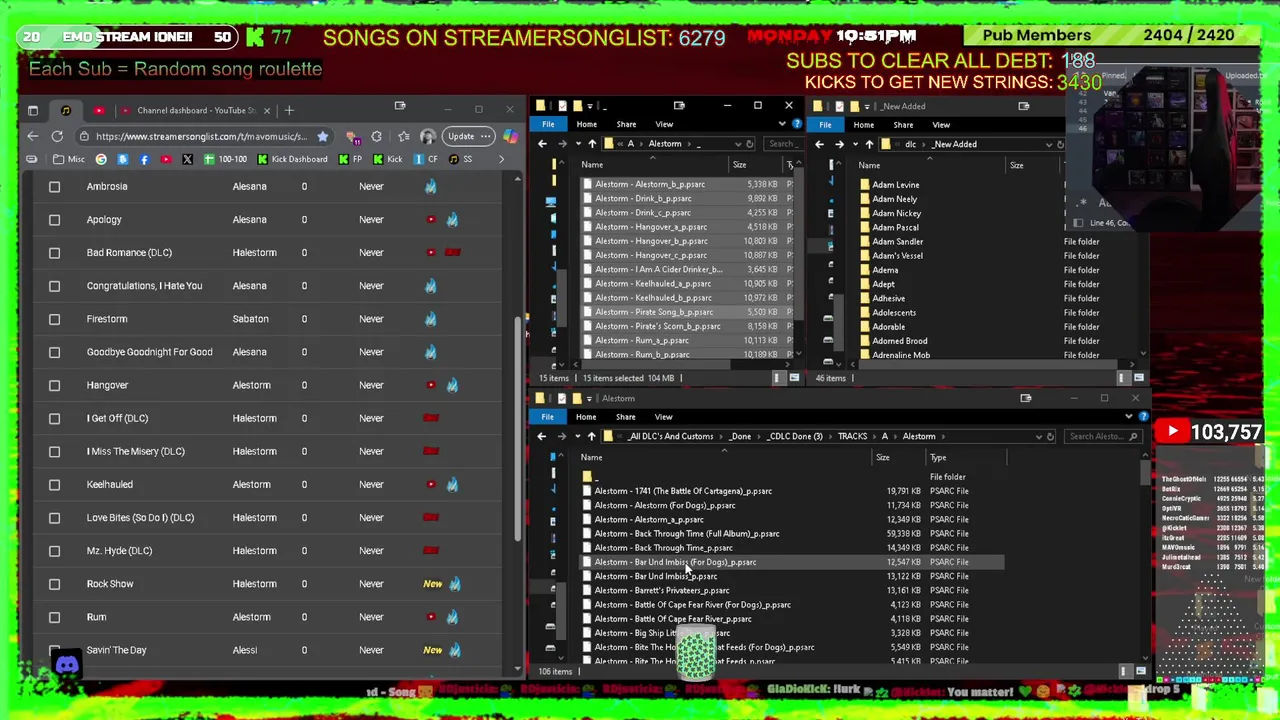Tick checkbox for Apology song

[x=55, y=219]
